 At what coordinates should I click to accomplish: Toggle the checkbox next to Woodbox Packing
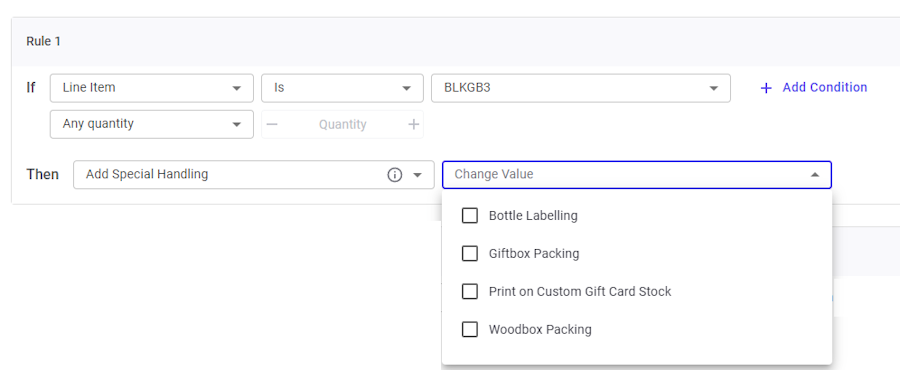[470, 329]
